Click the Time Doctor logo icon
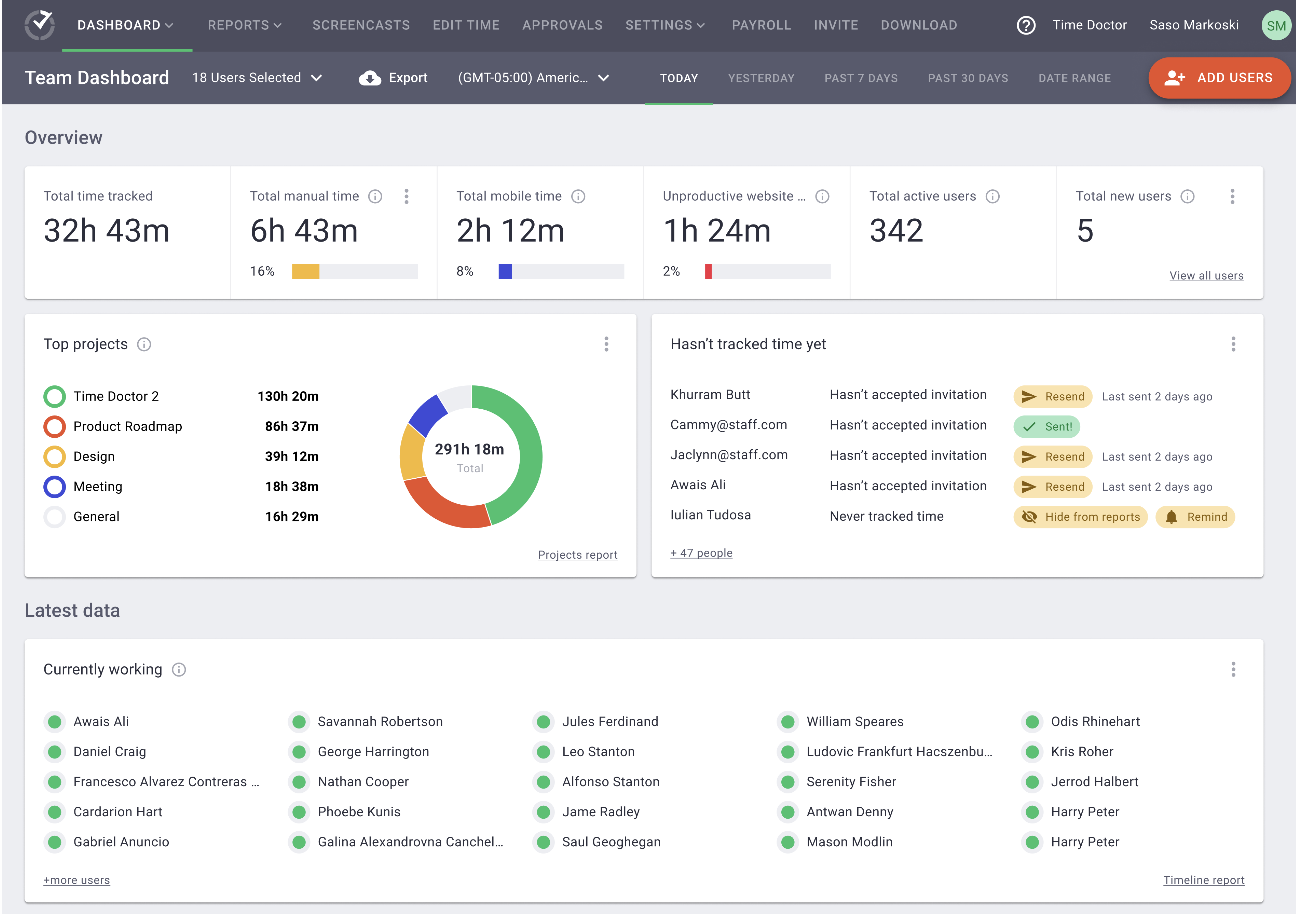The height and width of the screenshot is (914, 1296). pyautogui.click(x=39, y=25)
